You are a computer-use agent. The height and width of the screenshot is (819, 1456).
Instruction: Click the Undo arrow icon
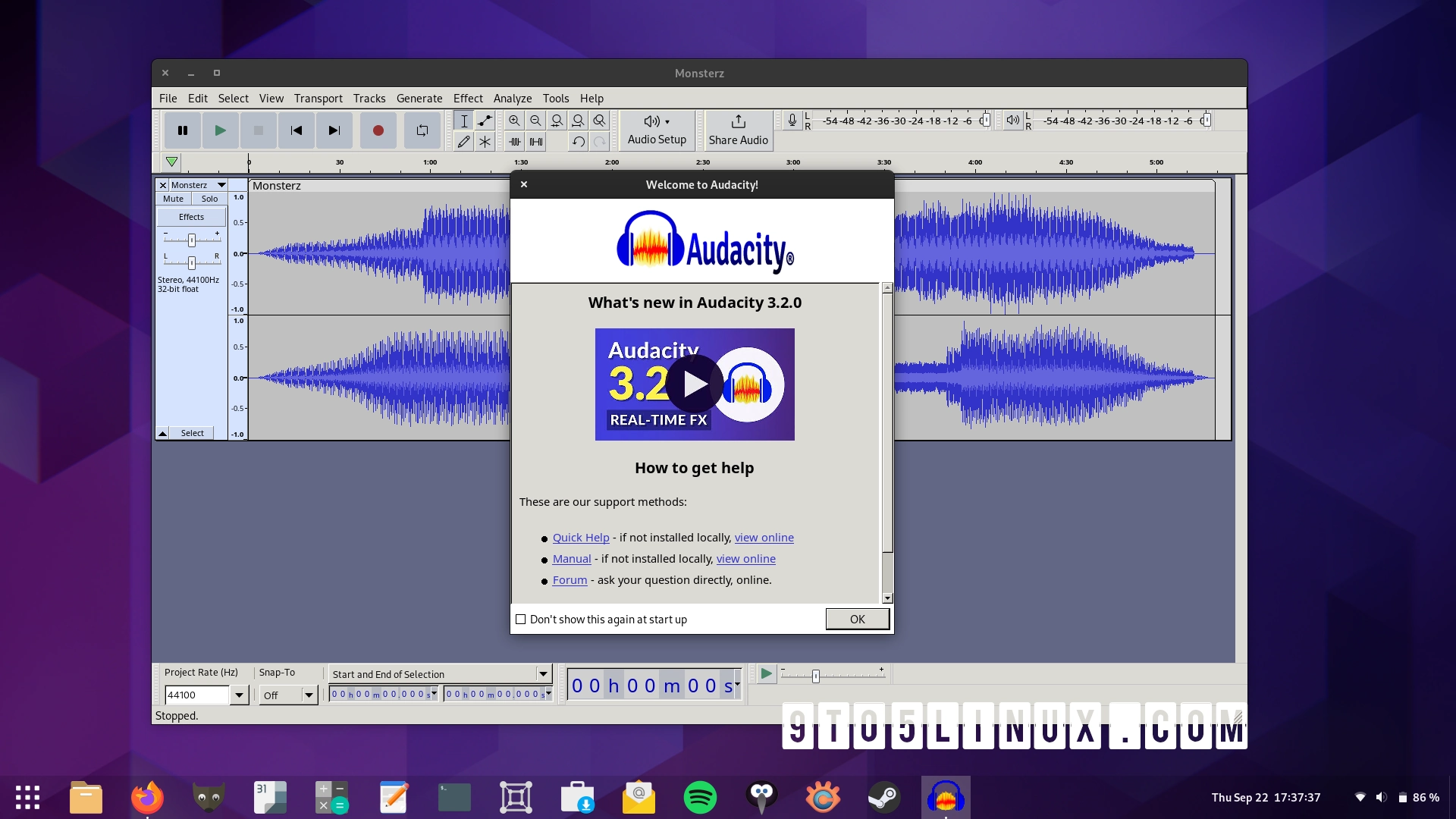[578, 141]
